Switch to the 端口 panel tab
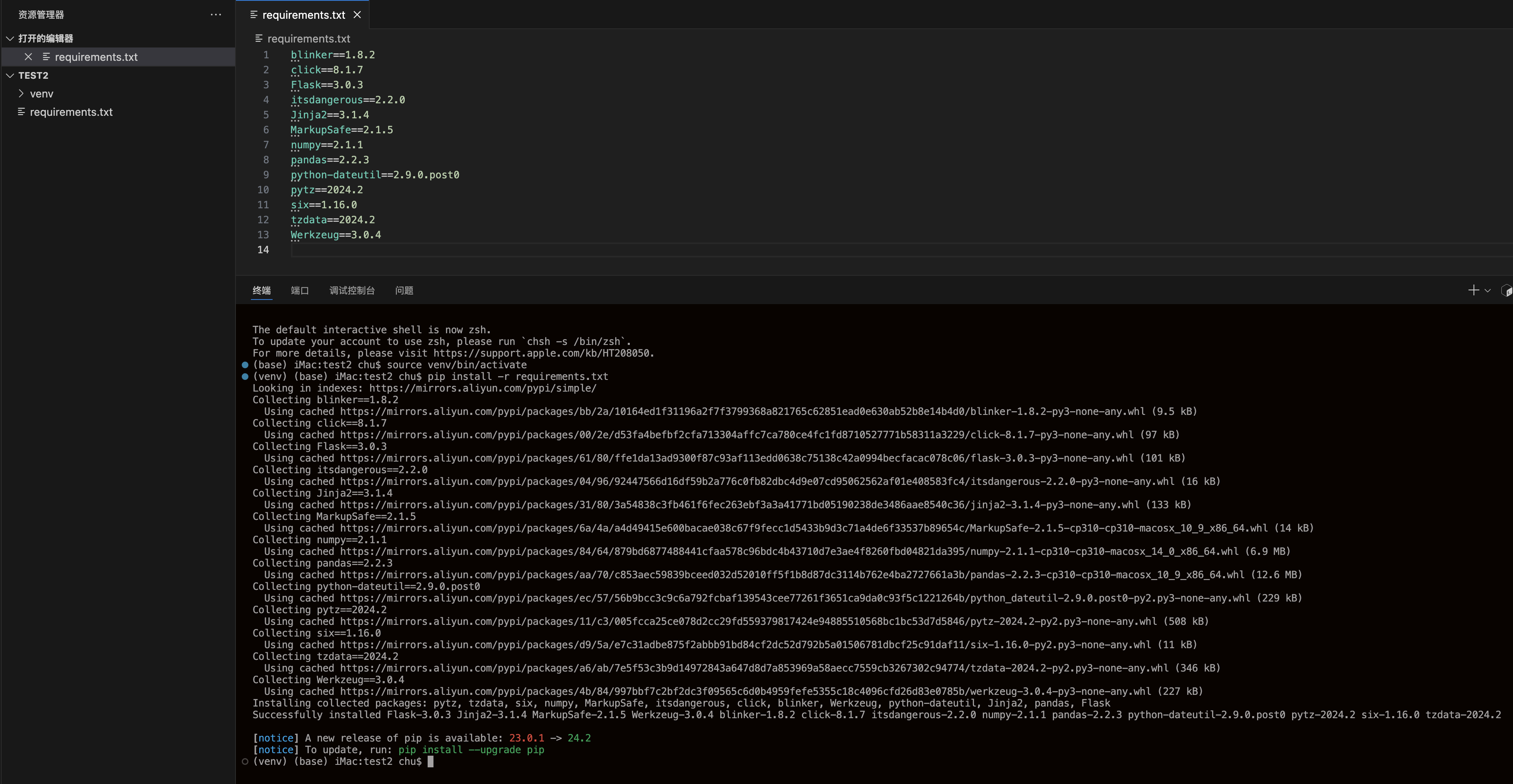 (x=300, y=290)
